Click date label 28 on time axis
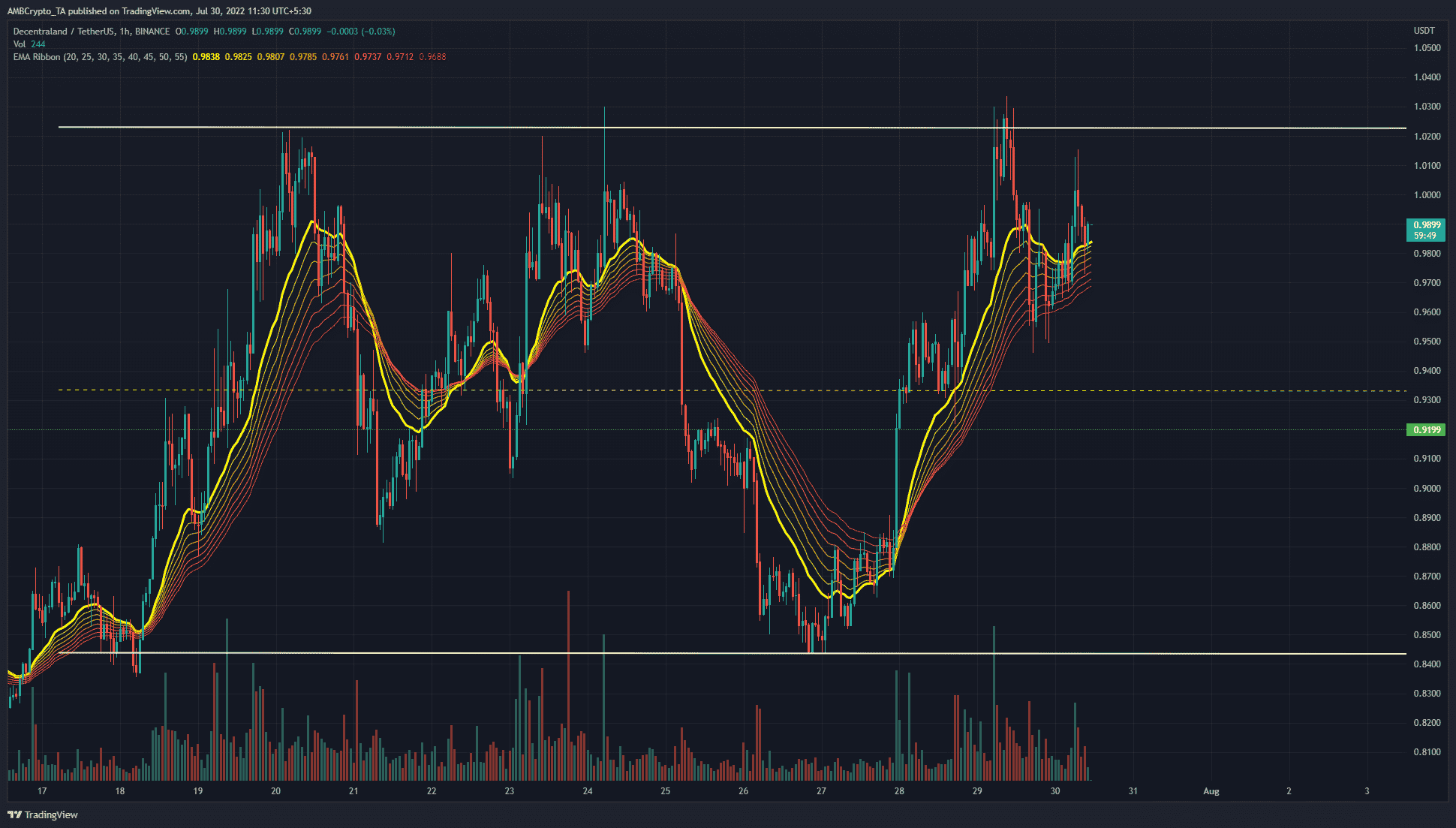This screenshot has width=1456, height=828. pyautogui.click(x=899, y=791)
